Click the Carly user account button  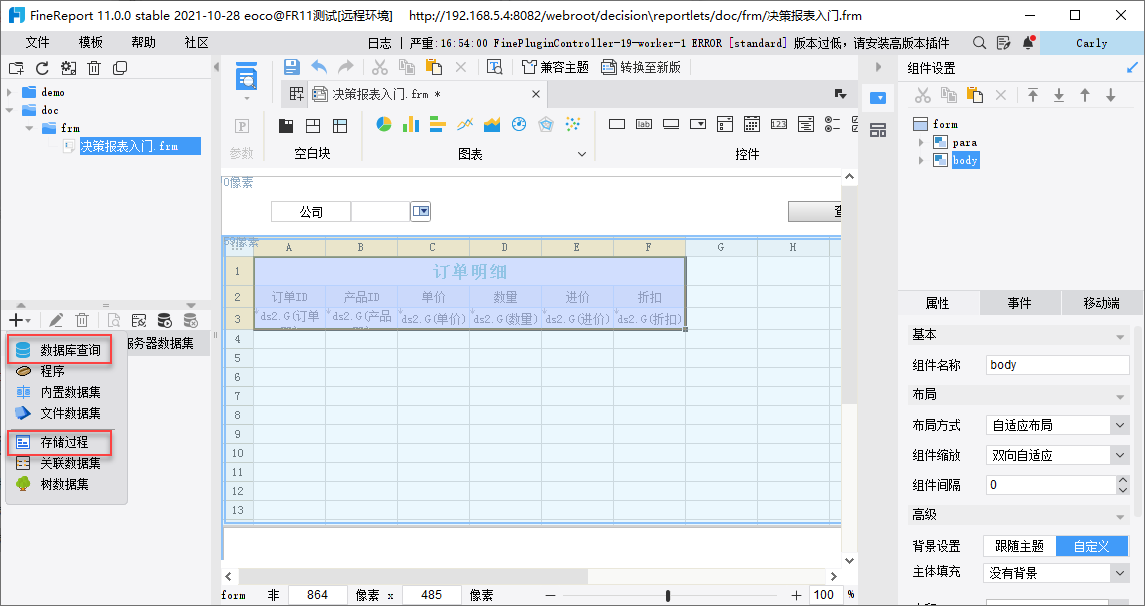coord(1092,43)
